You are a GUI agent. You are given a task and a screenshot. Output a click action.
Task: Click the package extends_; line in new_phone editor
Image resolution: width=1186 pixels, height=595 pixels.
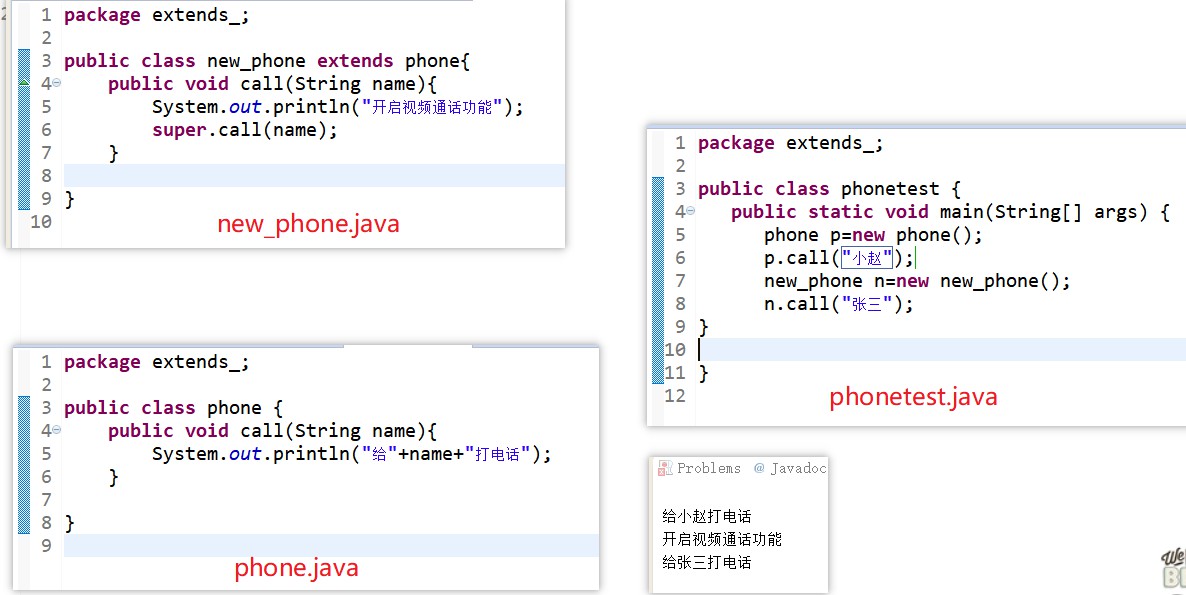[157, 16]
